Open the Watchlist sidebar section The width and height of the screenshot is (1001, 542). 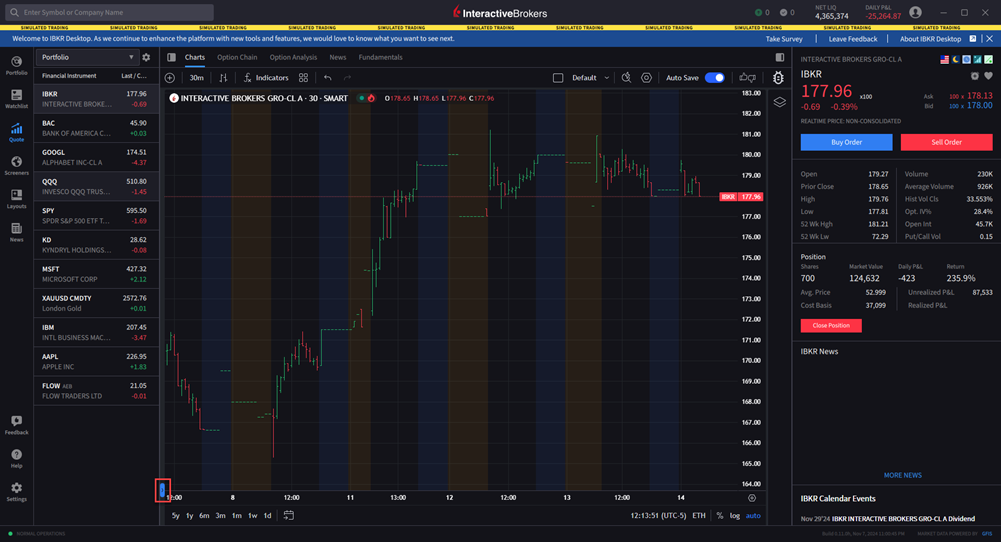[x=17, y=98]
